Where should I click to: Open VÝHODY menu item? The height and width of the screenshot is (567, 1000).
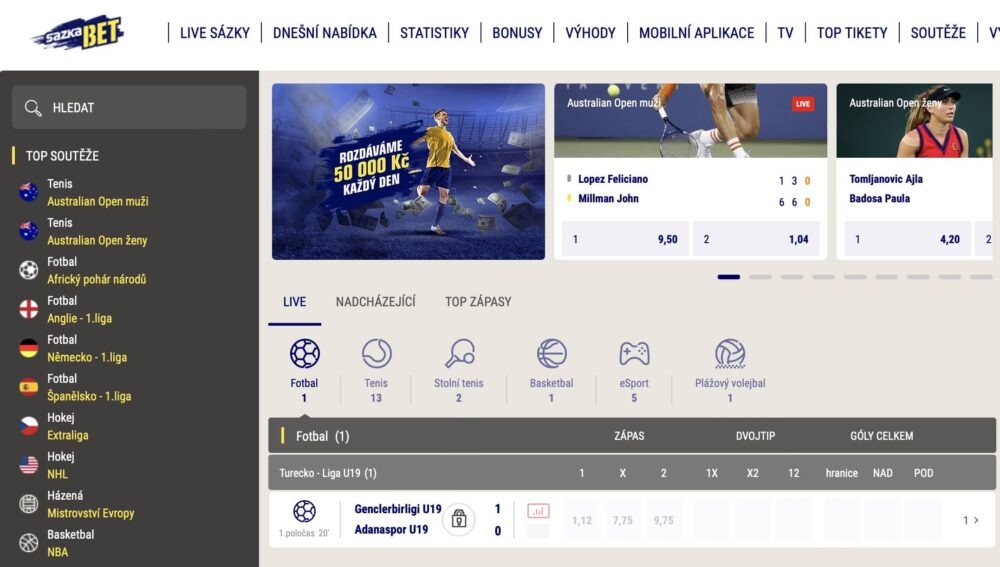tap(591, 33)
